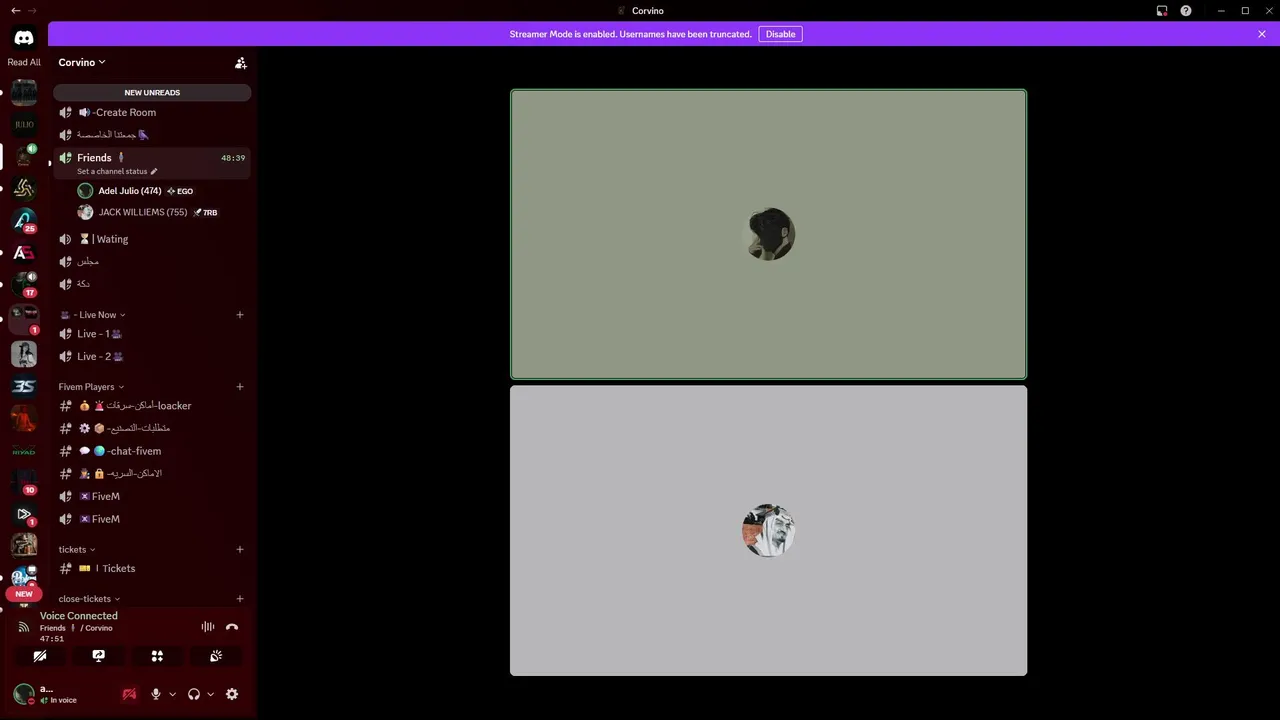Click Read All above server list

pyautogui.click(x=24, y=62)
